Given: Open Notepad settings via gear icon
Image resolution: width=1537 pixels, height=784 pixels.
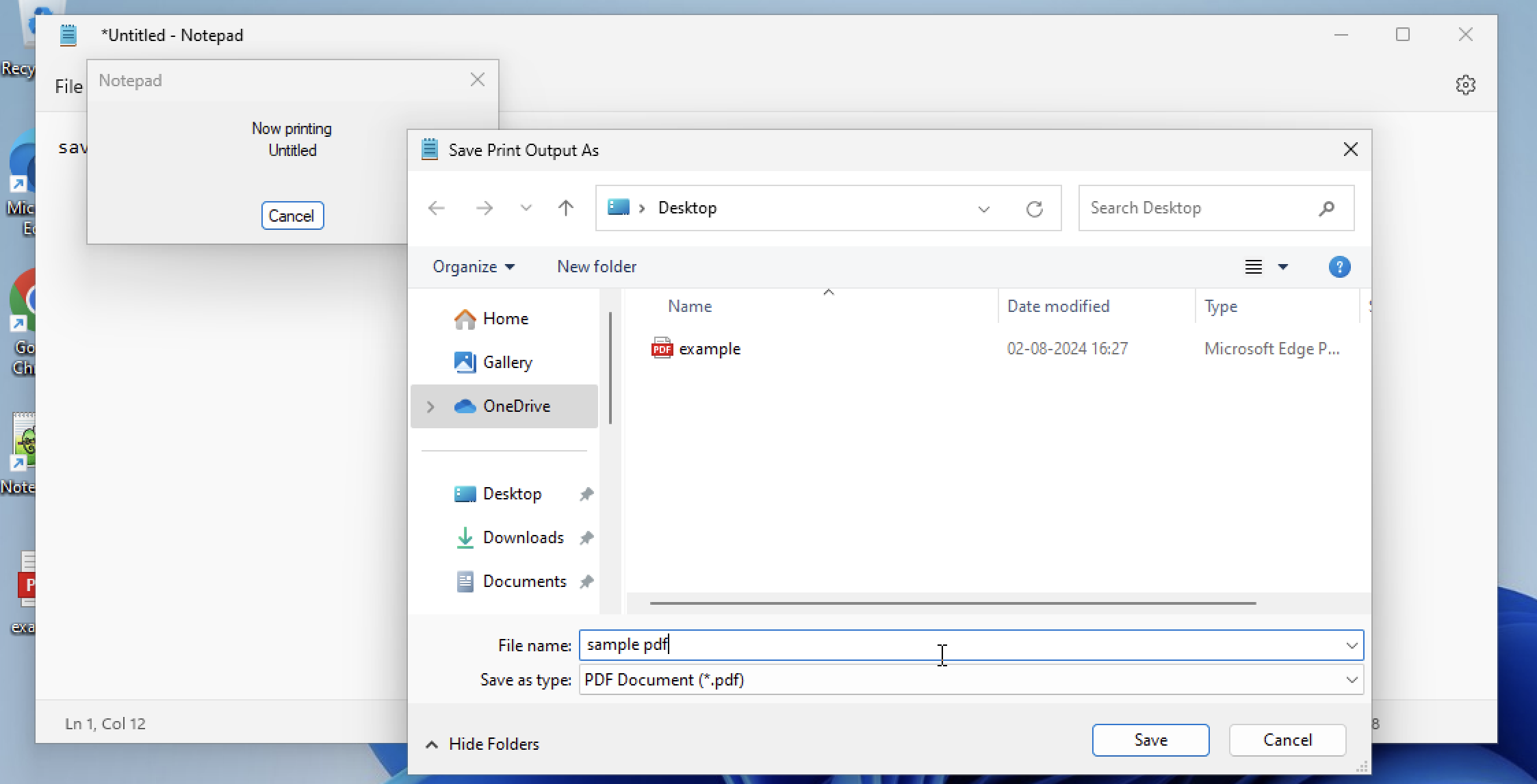Looking at the screenshot, I should (1466, 83).
